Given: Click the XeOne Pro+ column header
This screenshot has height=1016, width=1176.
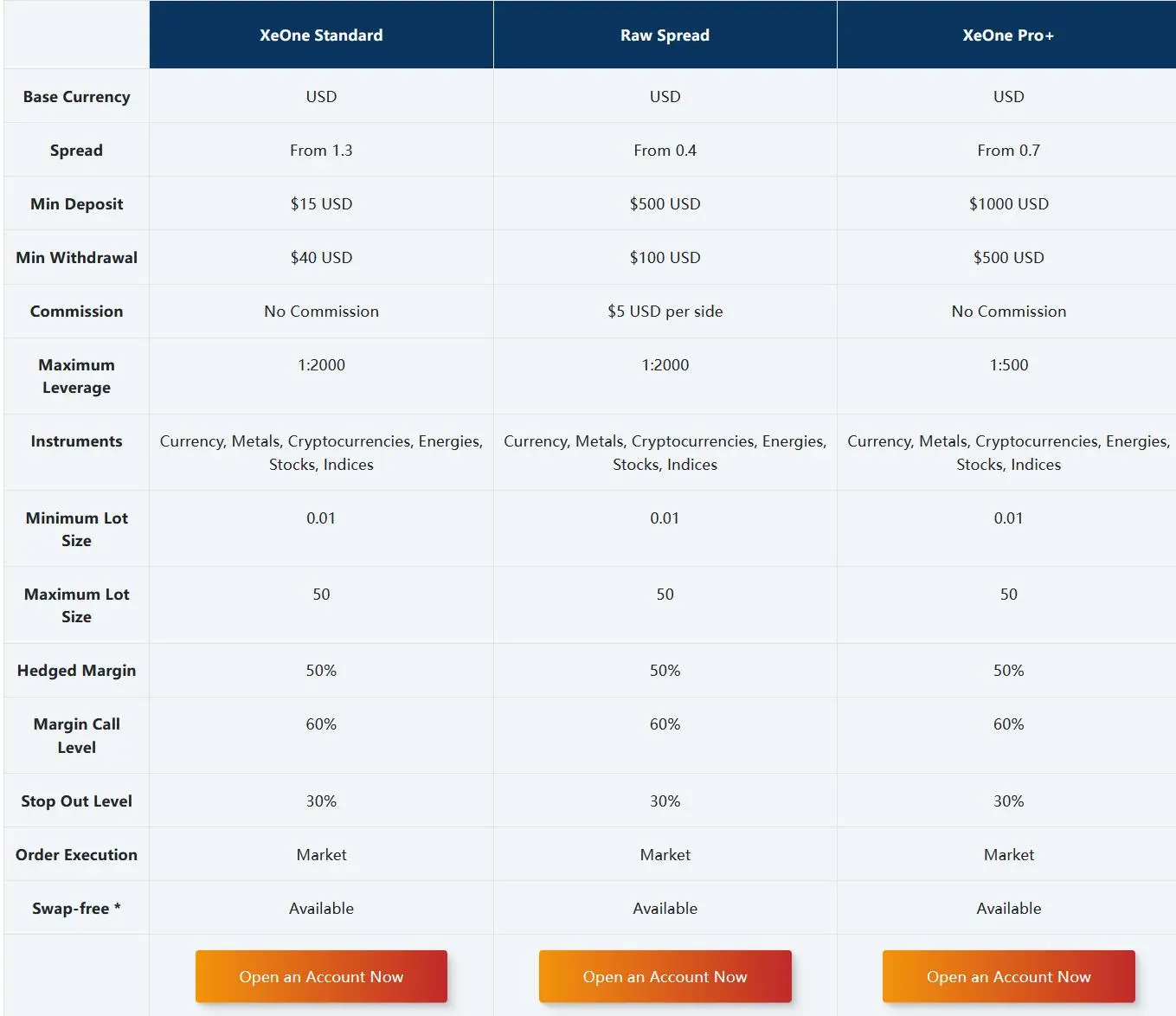Looking at the screenshot, I should (x=1008, y=35).
